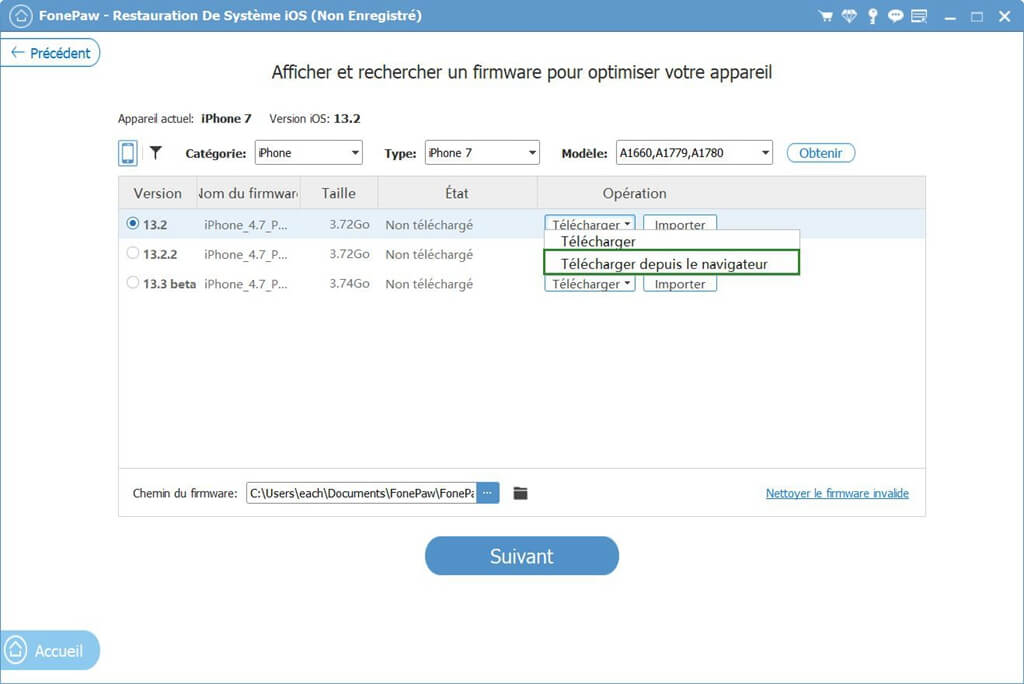Open the shopping cart purchase icon
Viewport: 1024px width, 684px height.
click(x=825, y=16)
